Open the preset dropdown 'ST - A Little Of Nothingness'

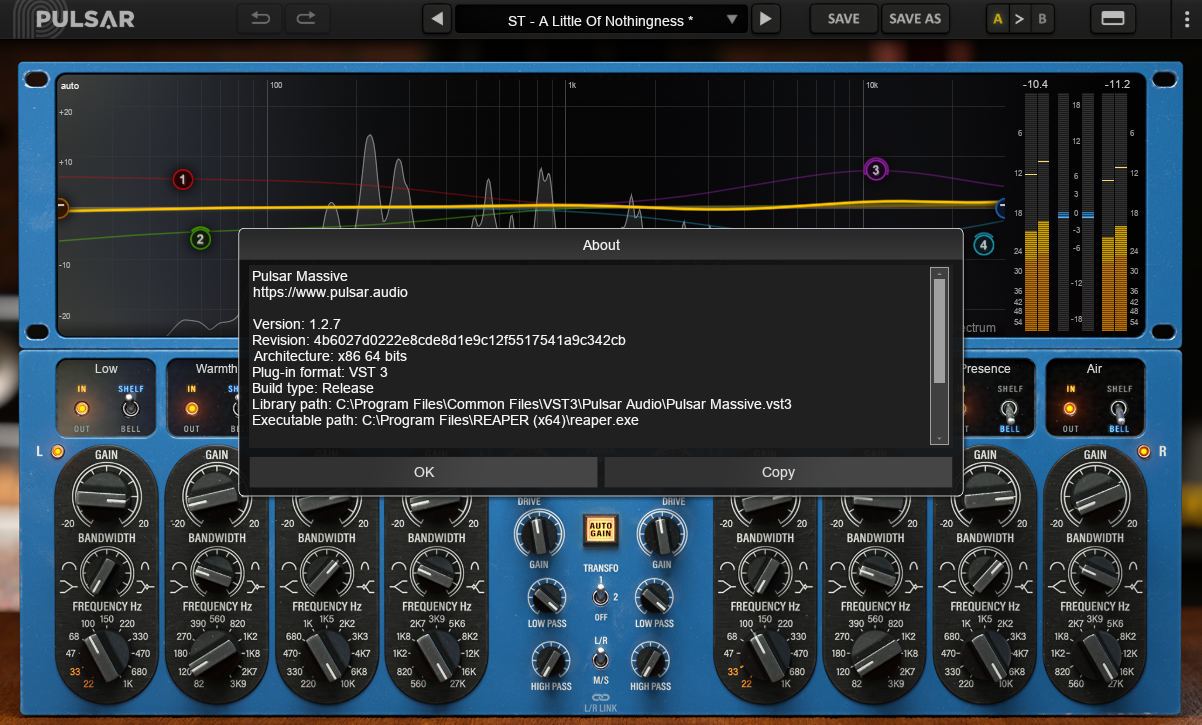tap(601, 19)
